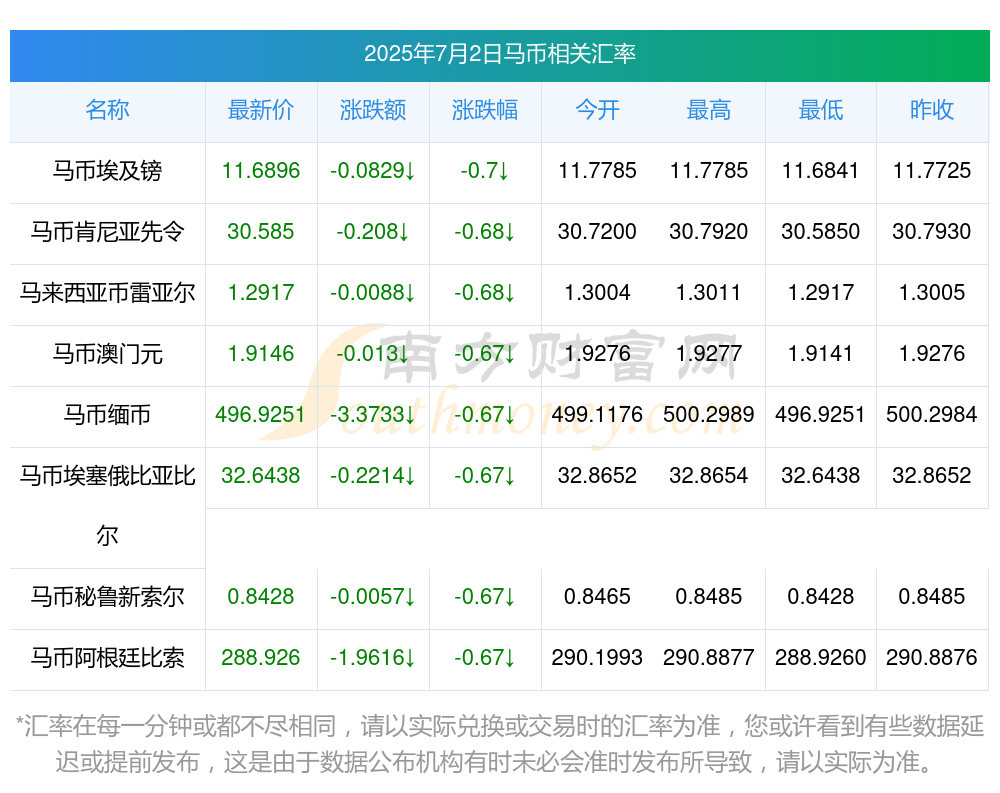Click change percent -0.7↓
Screen dimensions: 1000x793
point(485,171)
